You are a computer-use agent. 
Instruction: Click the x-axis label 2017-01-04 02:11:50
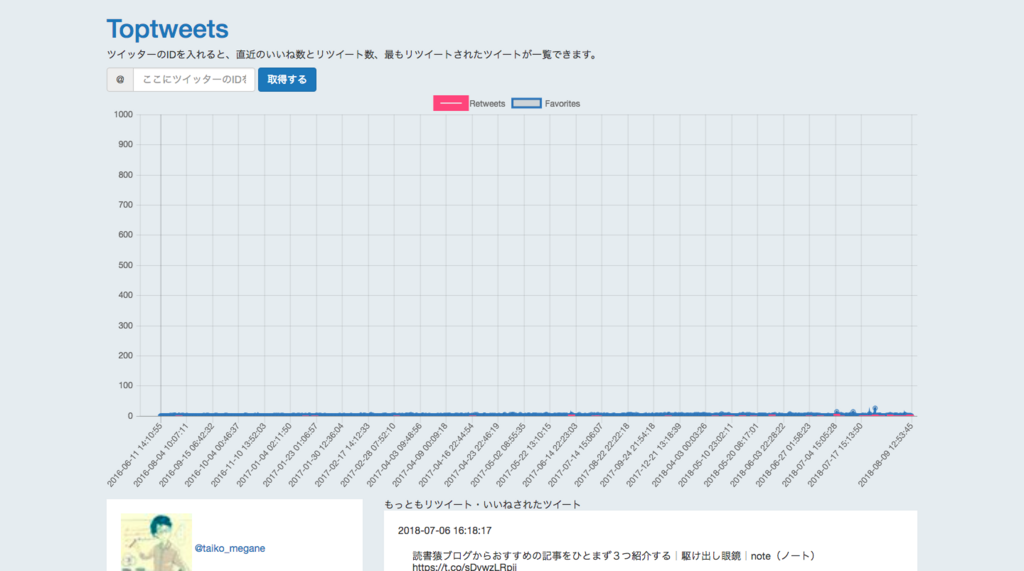tap(264, 455)
